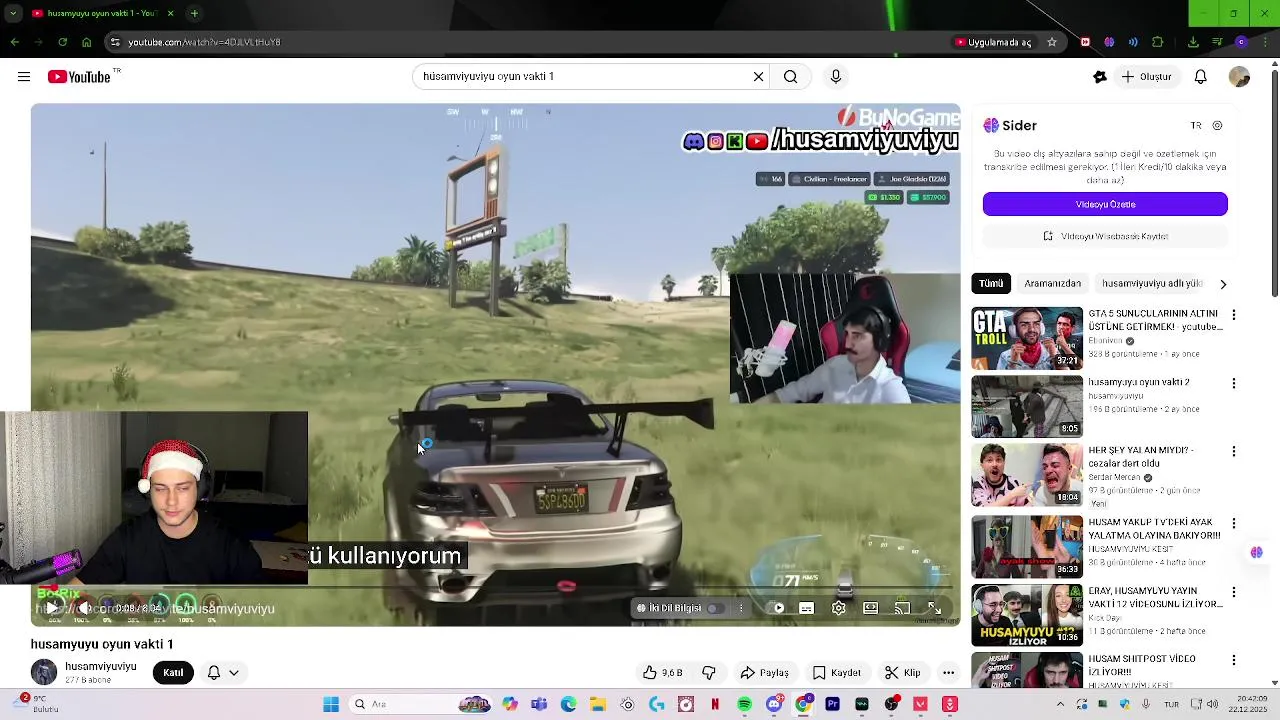Toggle subtitles CC button in player

807,608
